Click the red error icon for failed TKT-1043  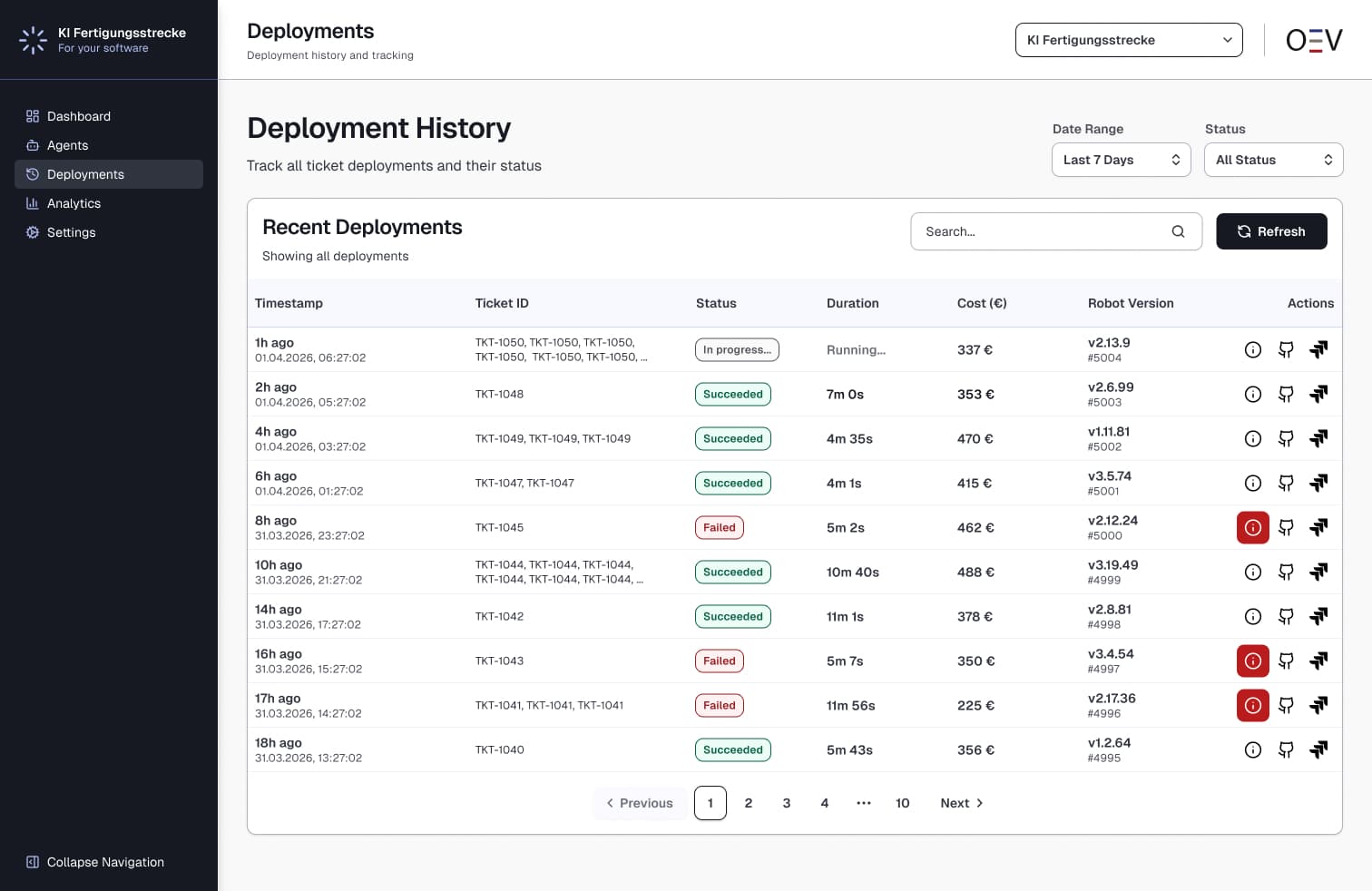coord(1253,661)
